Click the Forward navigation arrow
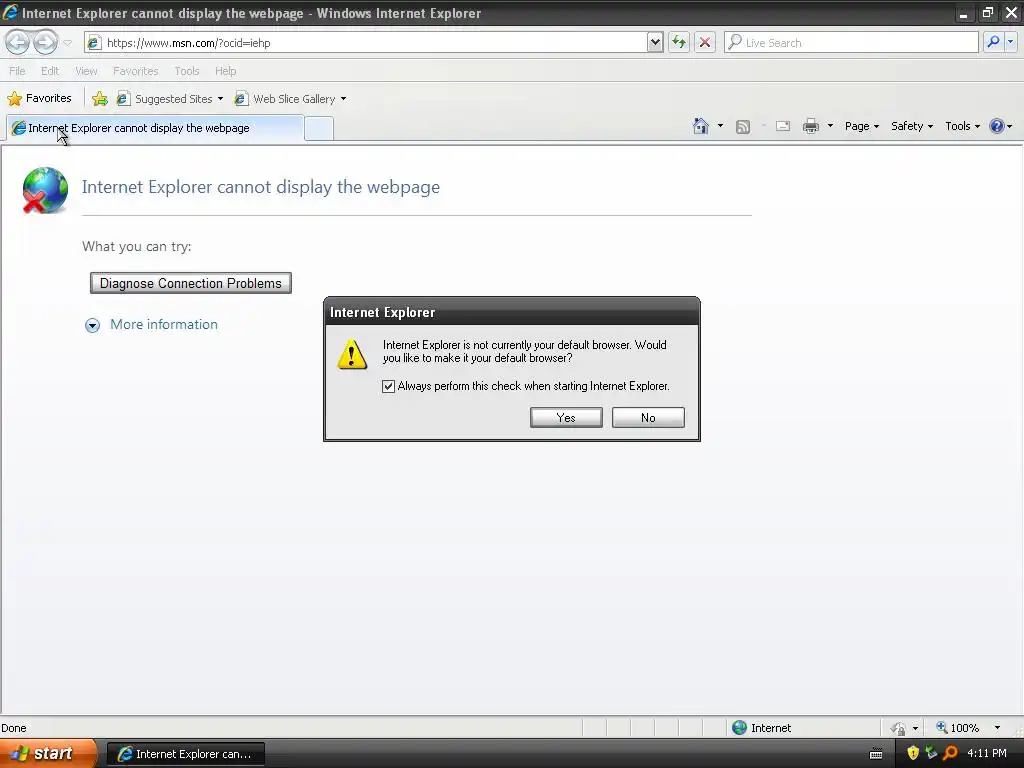The height and width of the screenshot is (768, 1024). pyautogui.click(x=45, y=42)
